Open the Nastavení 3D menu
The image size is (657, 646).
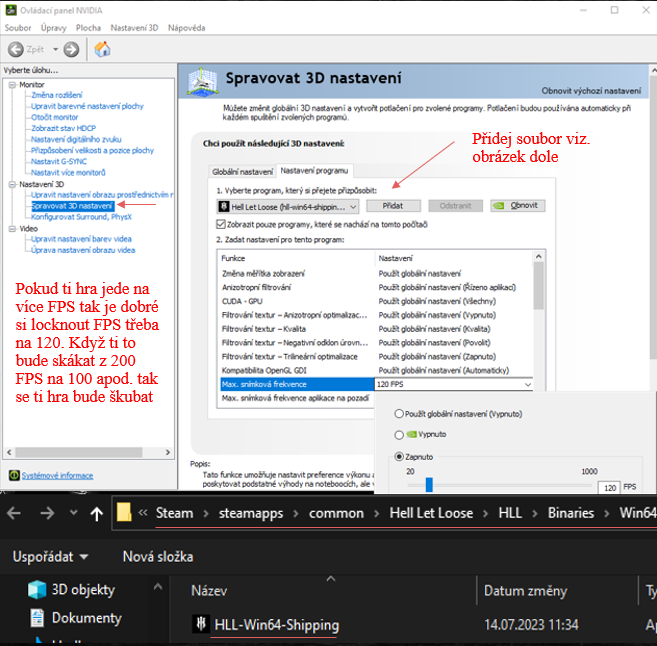134,28
